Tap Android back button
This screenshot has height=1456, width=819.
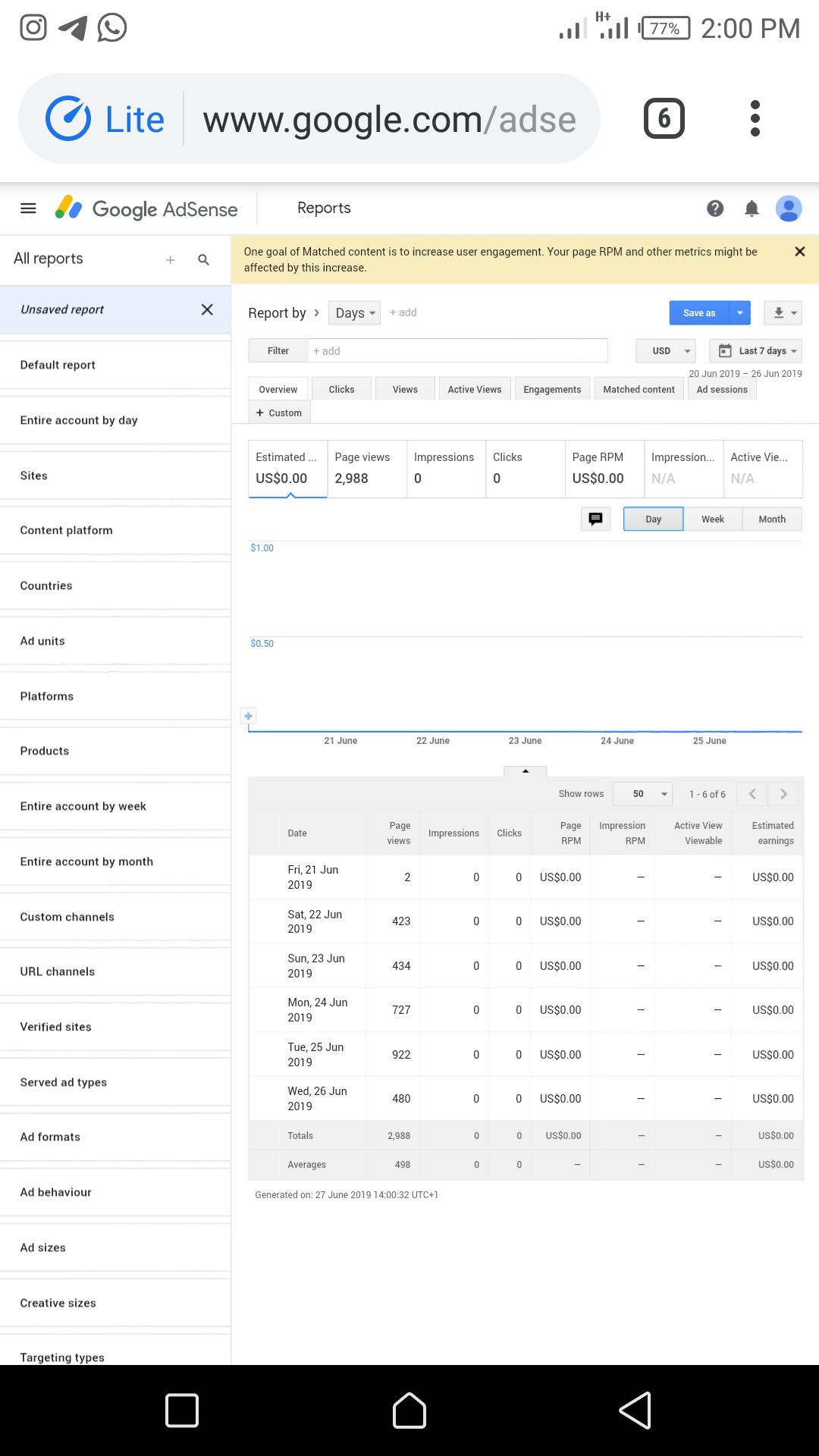(x=635, y=1410)
